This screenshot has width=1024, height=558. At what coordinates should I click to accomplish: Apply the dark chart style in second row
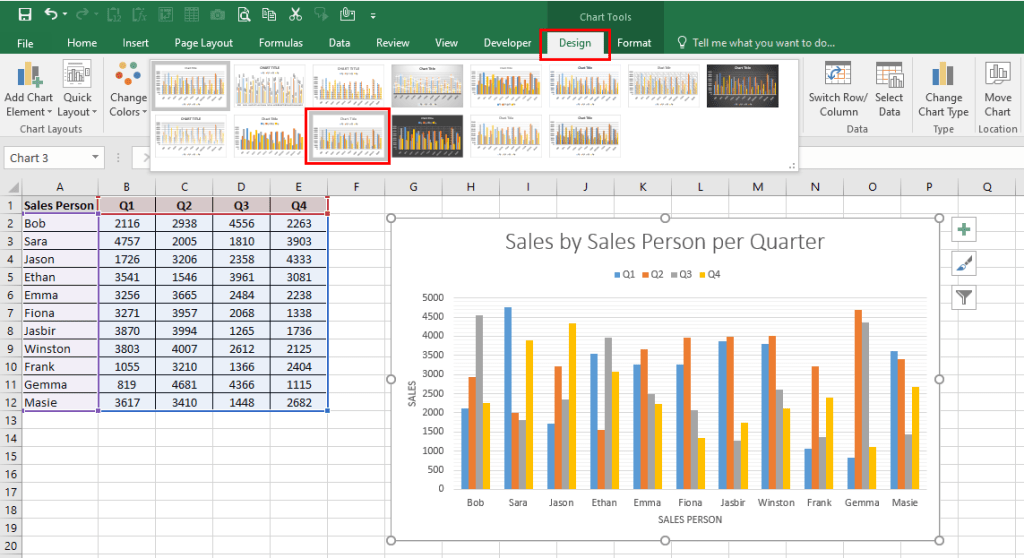[x=427, y=137]
